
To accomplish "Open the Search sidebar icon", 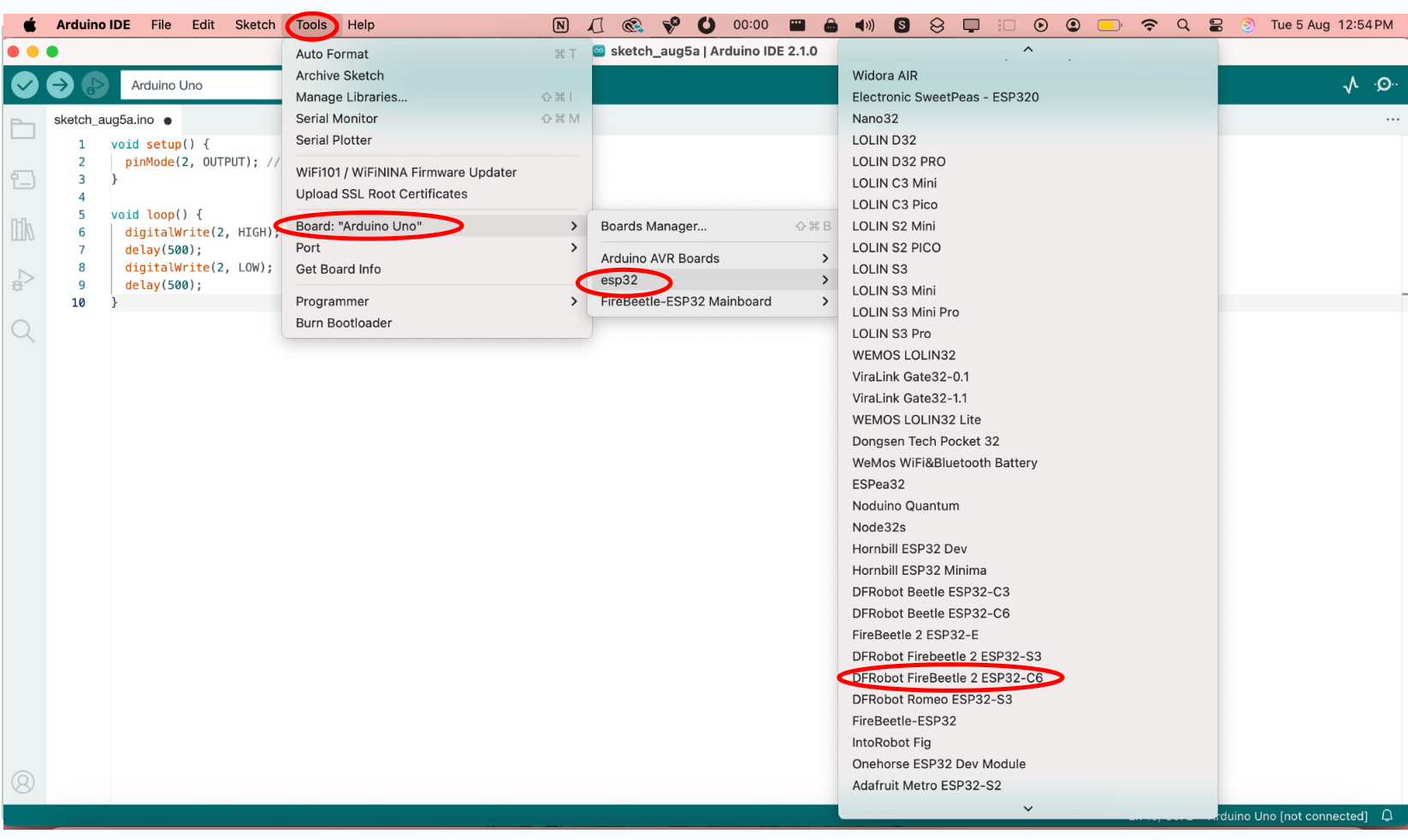I will click(x=23, y=331).
